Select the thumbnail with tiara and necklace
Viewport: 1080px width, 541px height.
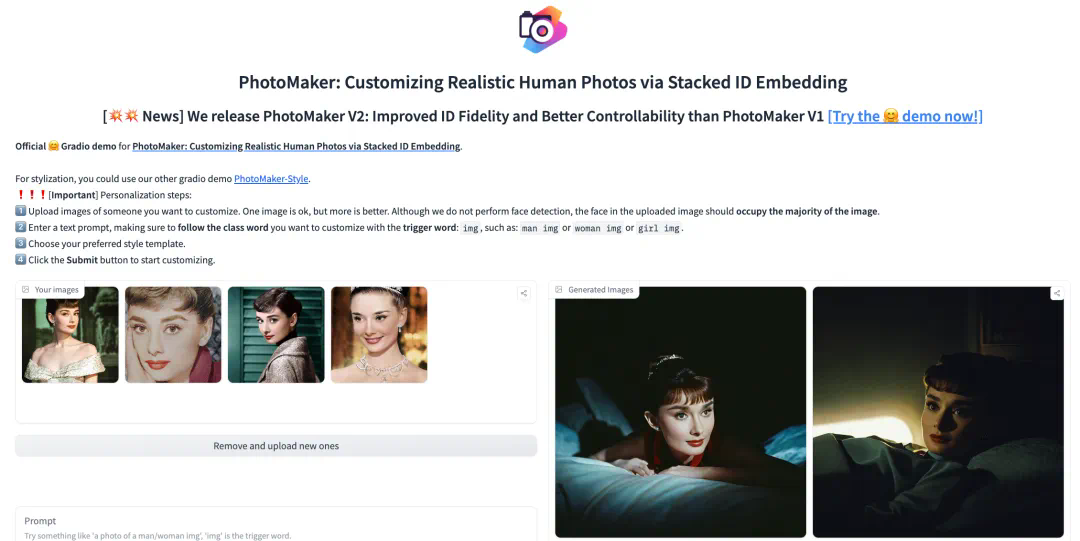click(x=379, y=335)
